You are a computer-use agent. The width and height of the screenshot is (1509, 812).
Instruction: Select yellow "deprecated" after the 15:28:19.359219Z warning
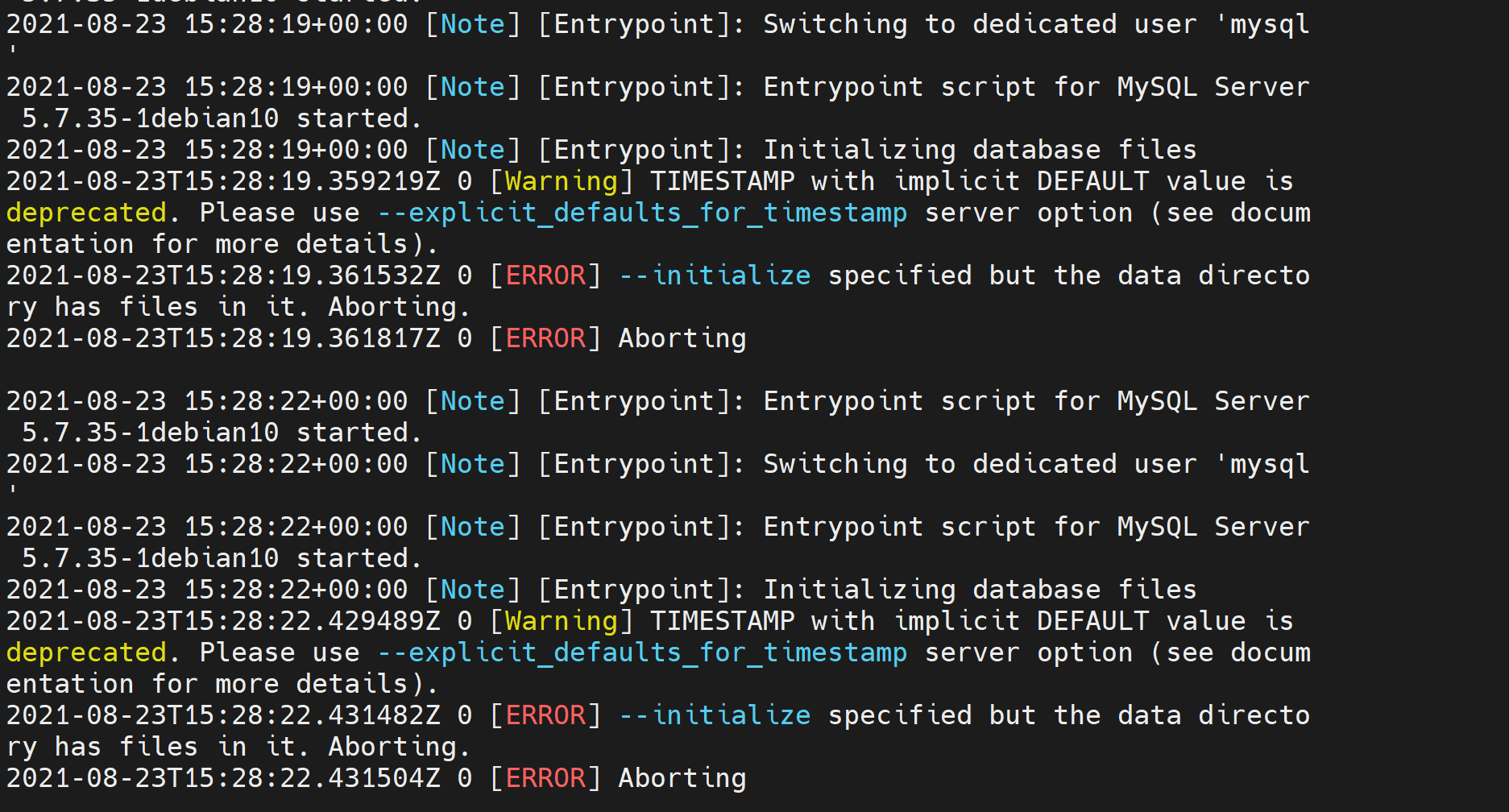click(x=86, y=213)
